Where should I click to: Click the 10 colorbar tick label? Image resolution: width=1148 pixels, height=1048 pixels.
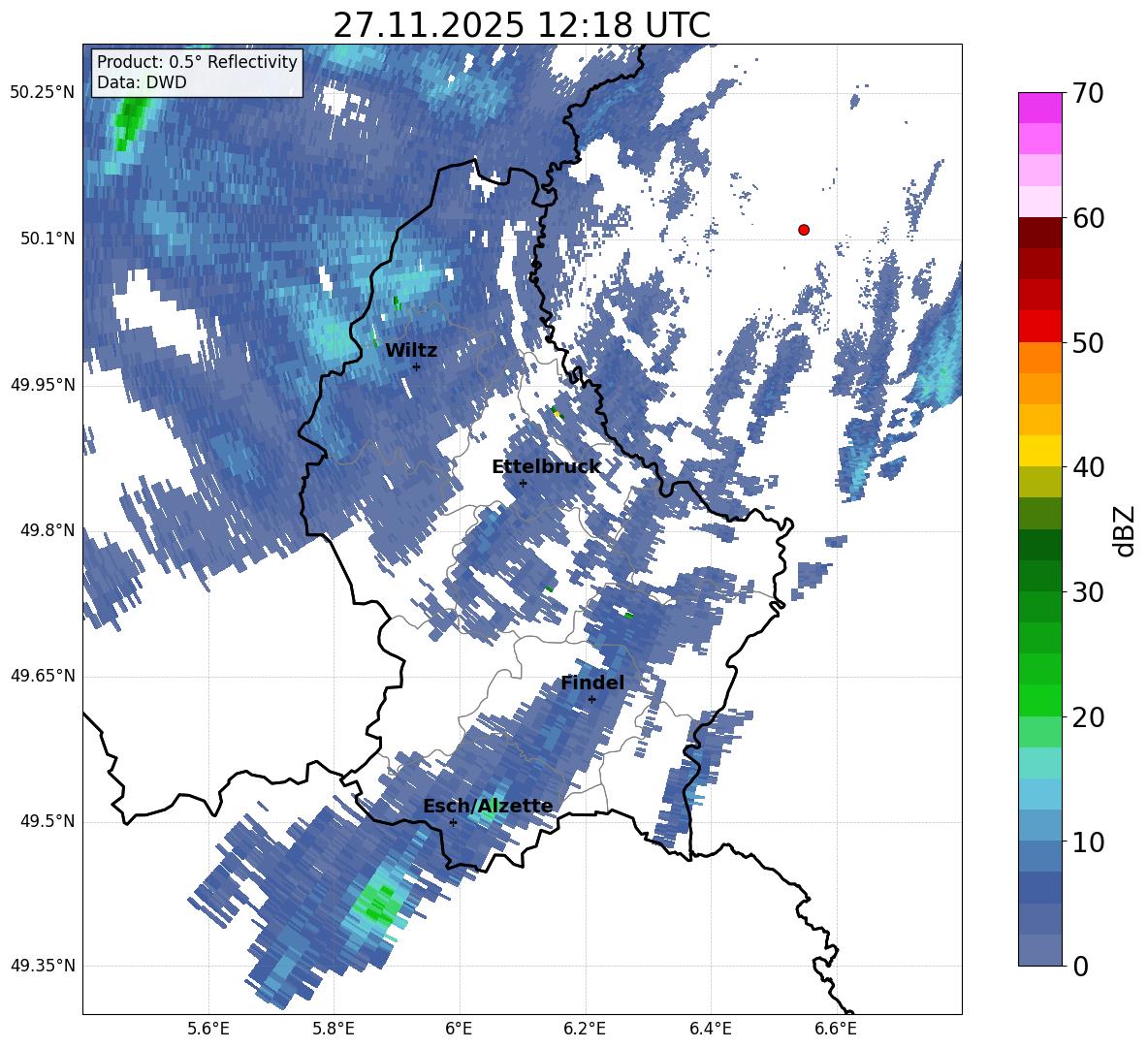pos(1089,842)
